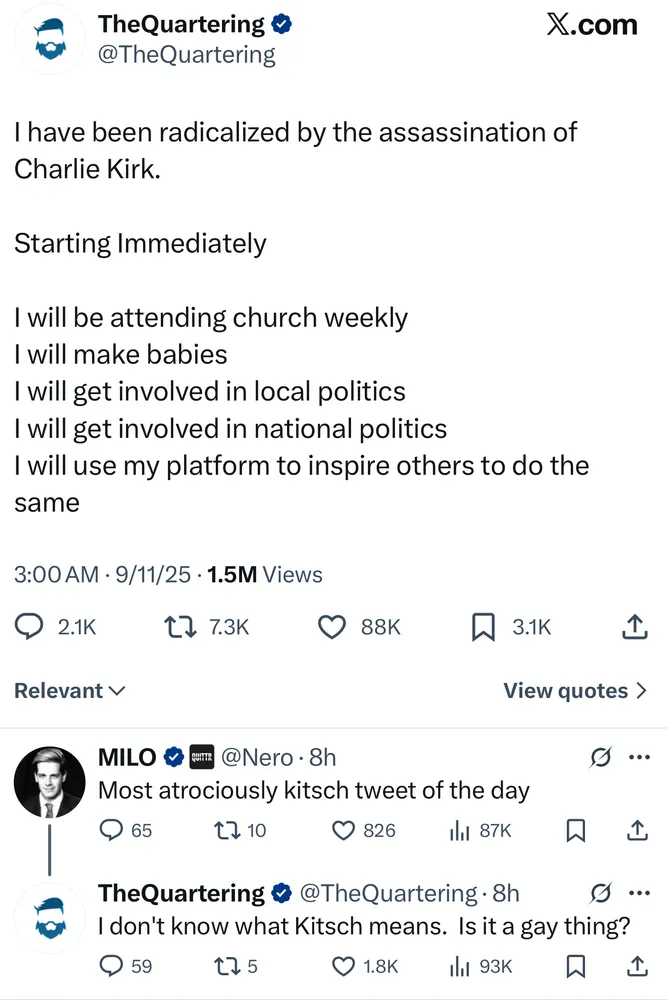Image resolution: width=667 pixels, height=1000 pixels.
Task: Open the Relevant sort dropdown
Action: [69, 691]
